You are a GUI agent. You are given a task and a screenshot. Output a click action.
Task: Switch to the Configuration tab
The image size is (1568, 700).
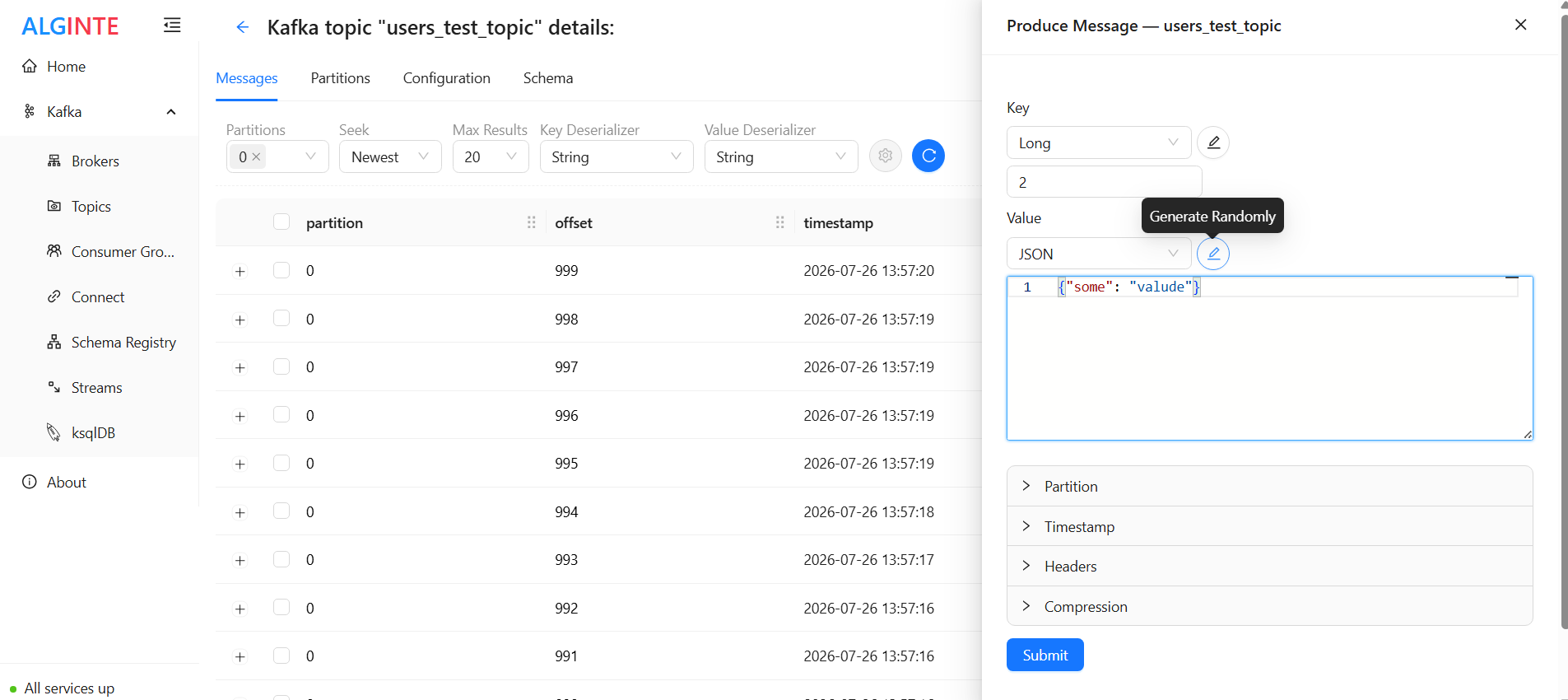click(446, 78)
